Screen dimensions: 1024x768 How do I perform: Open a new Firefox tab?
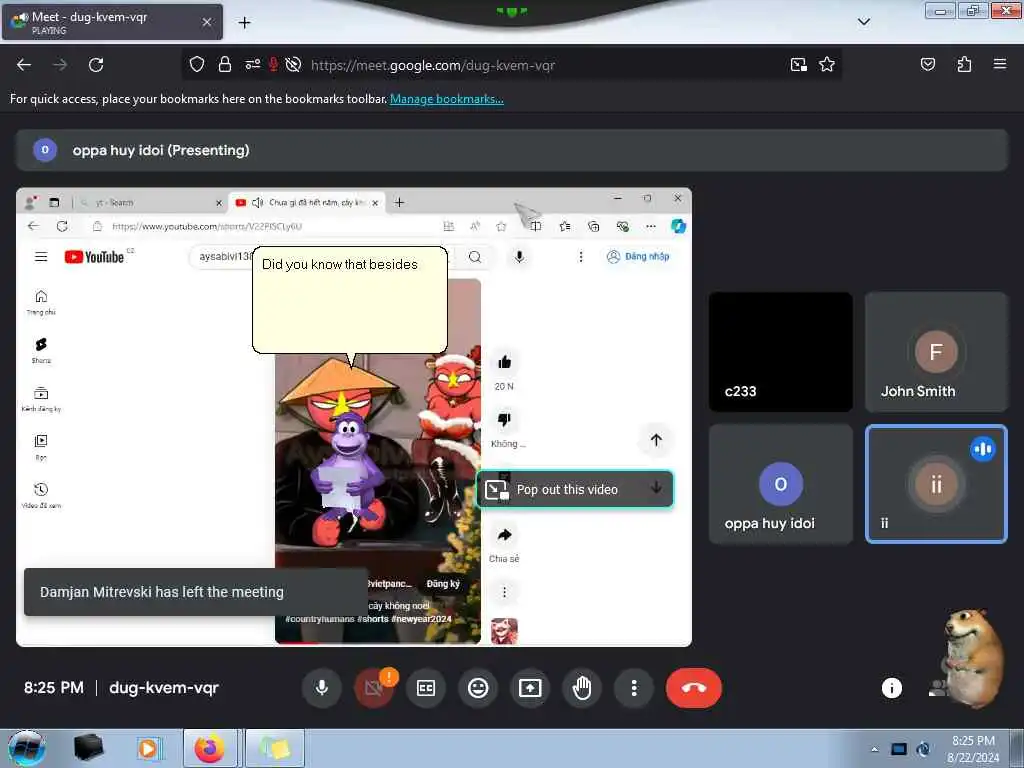click(x=244, y=23)
